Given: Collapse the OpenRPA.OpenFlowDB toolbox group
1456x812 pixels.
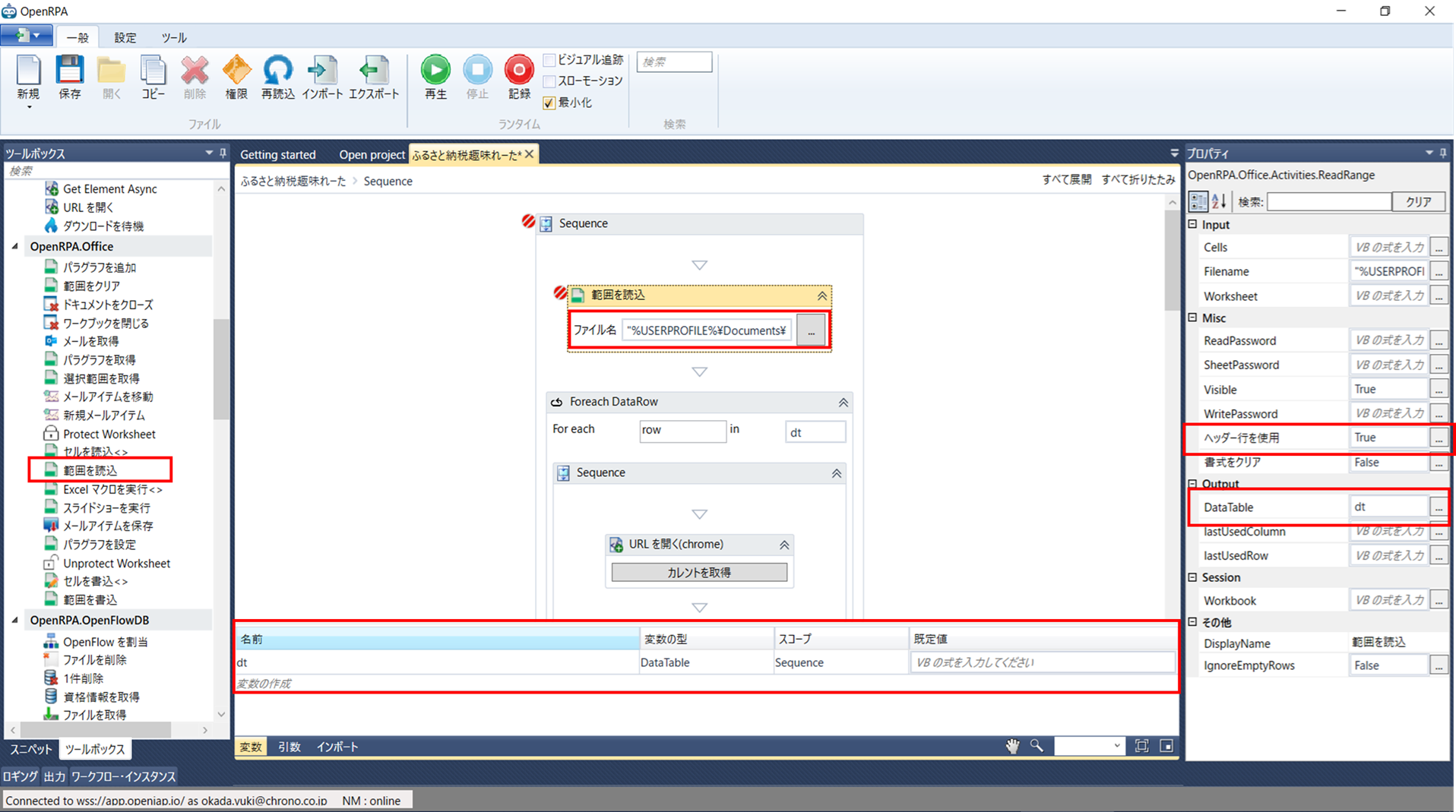Looking at the screenshot, I should click(x=15, y=620).
